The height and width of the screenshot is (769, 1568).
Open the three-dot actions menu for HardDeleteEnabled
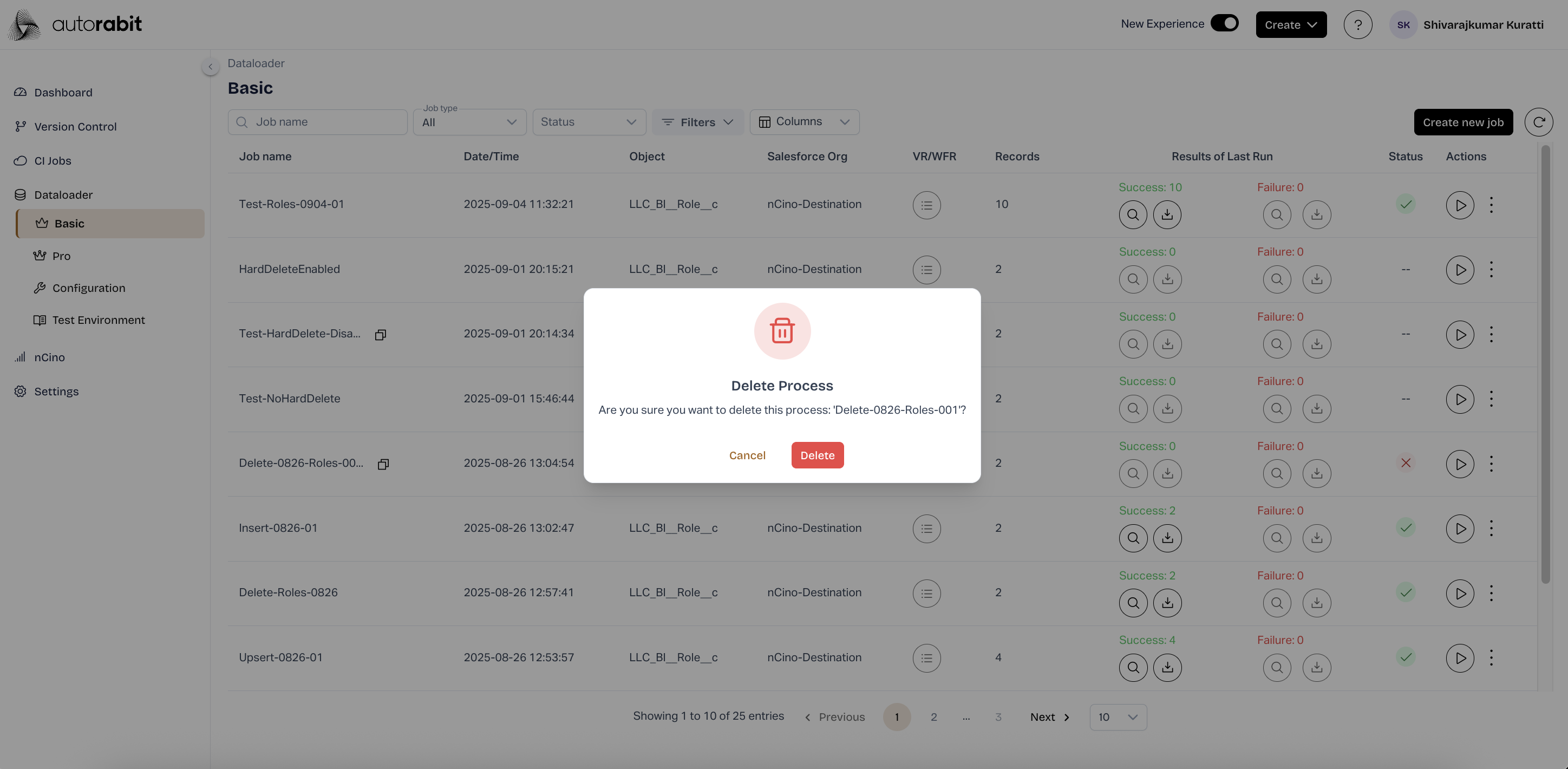click(1491, 270)
